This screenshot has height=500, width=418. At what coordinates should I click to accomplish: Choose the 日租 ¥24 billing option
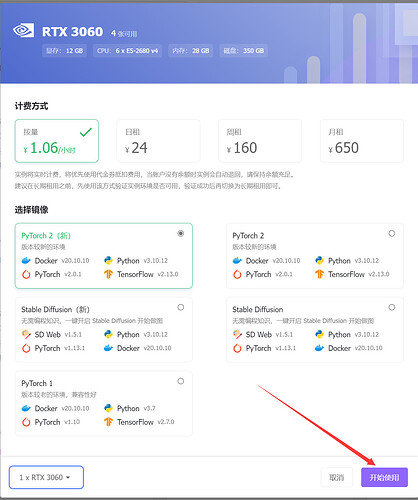pos(158,141)
